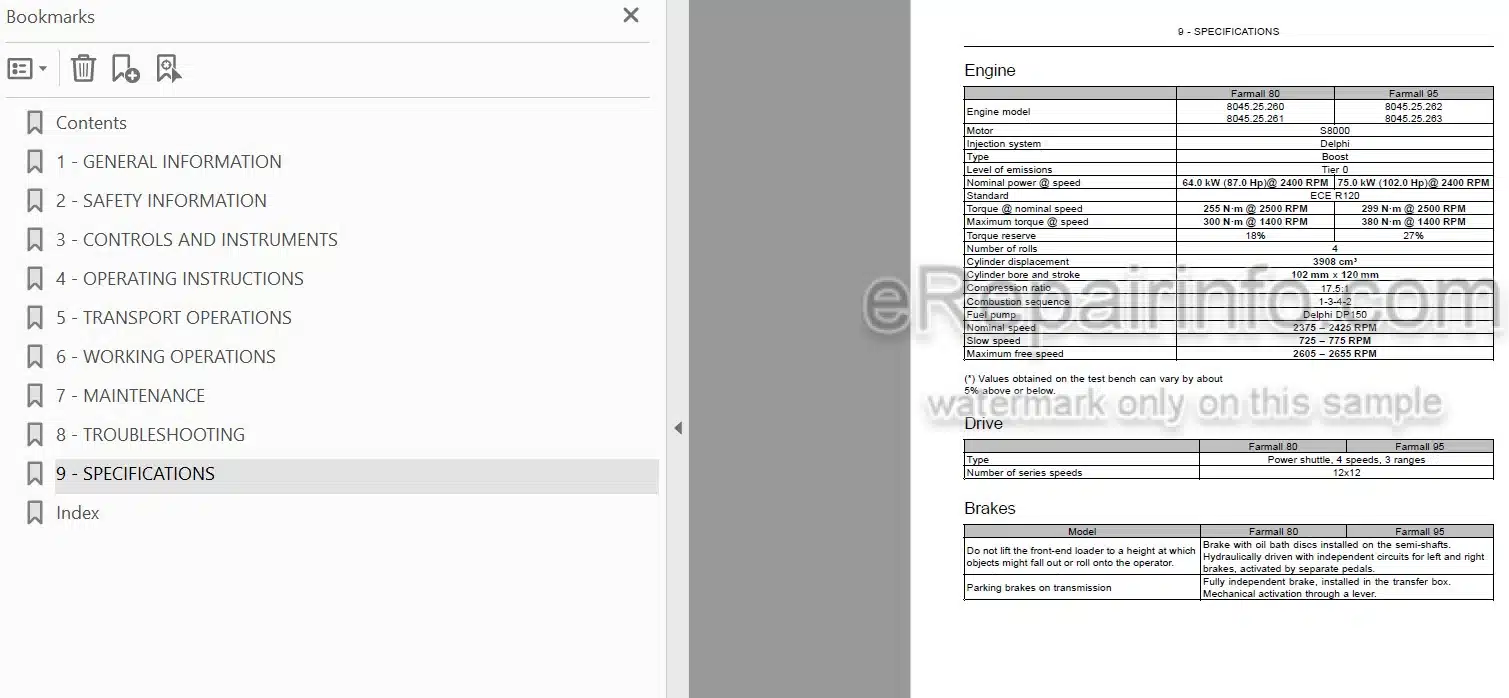
Task: Find the current bookmark icon
Action: (x=169, y=69)
